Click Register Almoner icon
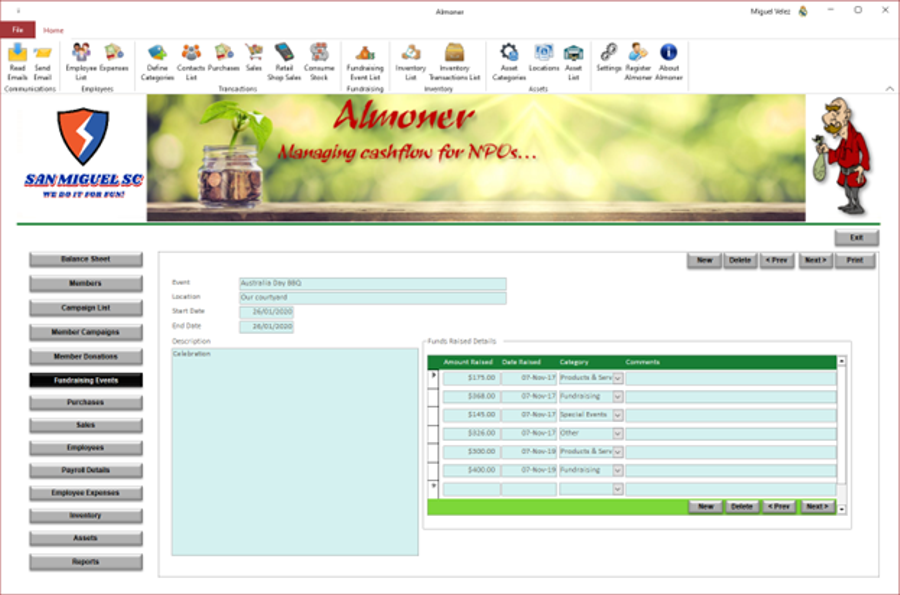 pos(638,62)
